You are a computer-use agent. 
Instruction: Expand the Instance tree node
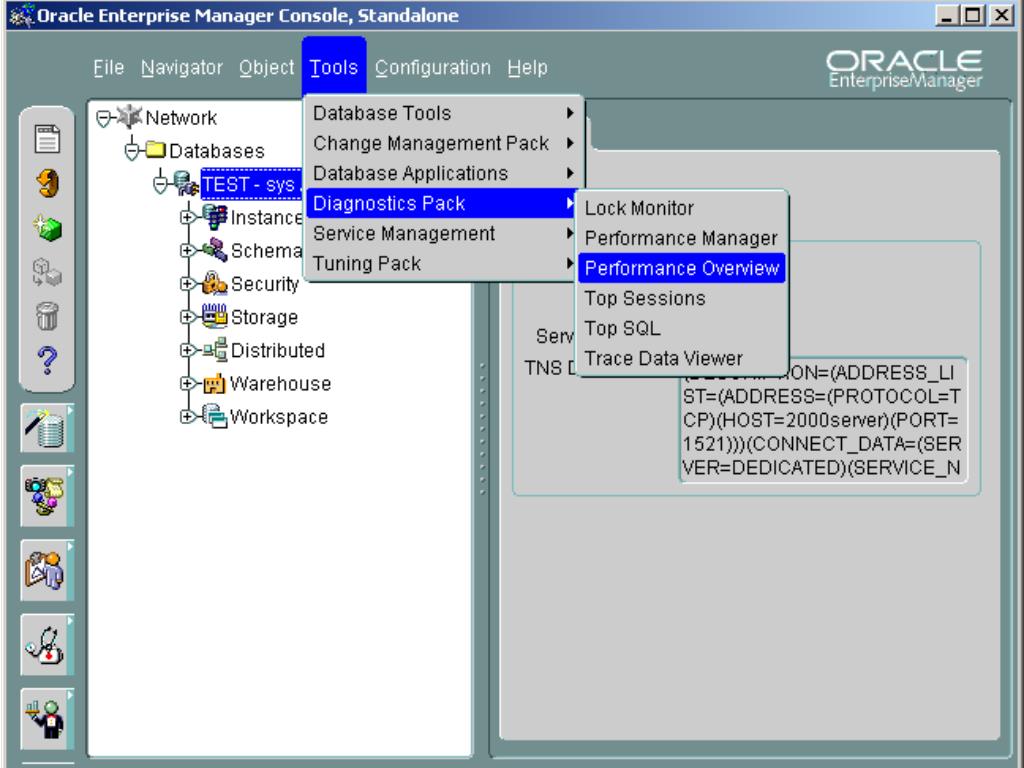(188, 217)
